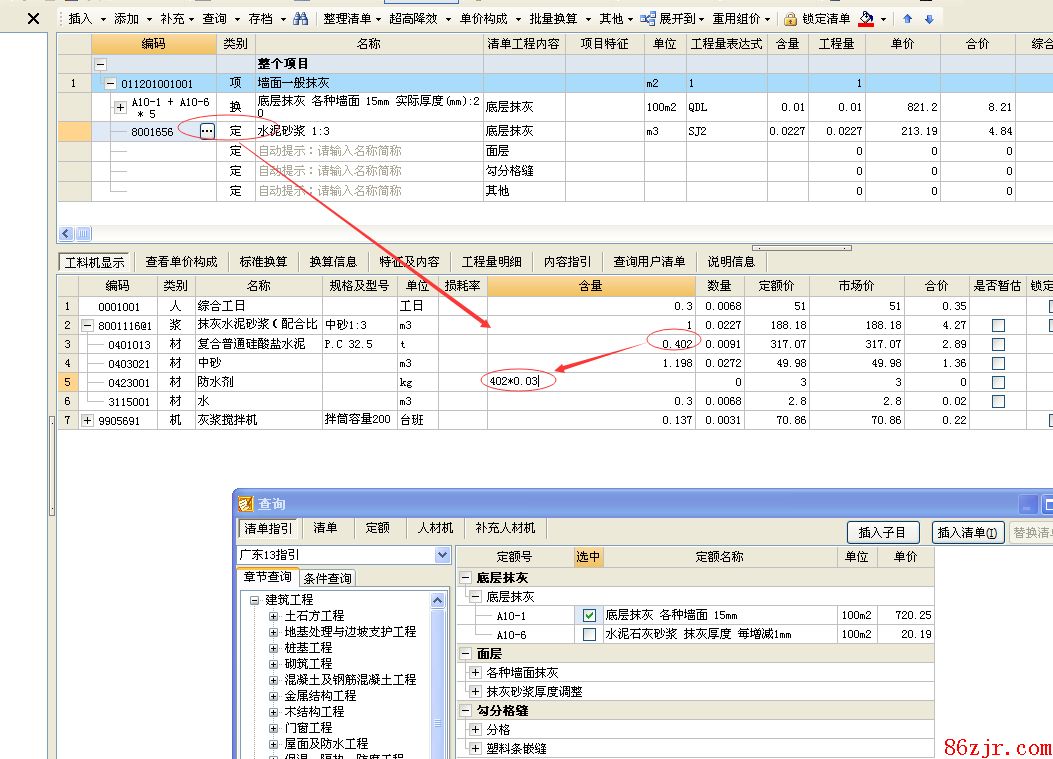
Task: Click the blue down arrow icon
Action: click(x=929, y=19)
